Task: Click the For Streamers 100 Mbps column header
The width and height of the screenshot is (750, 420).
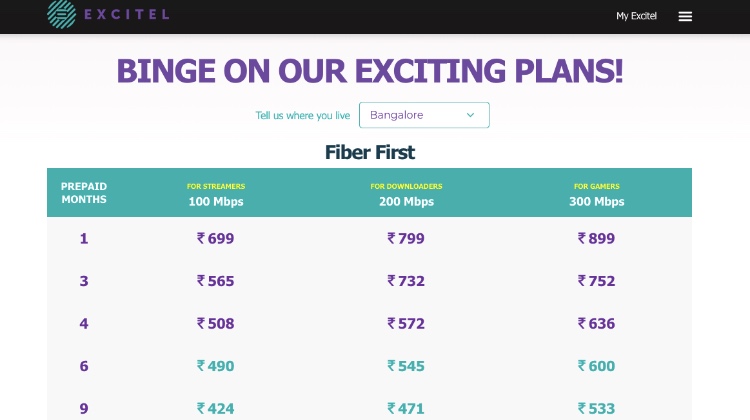Action: pos(216,195)
